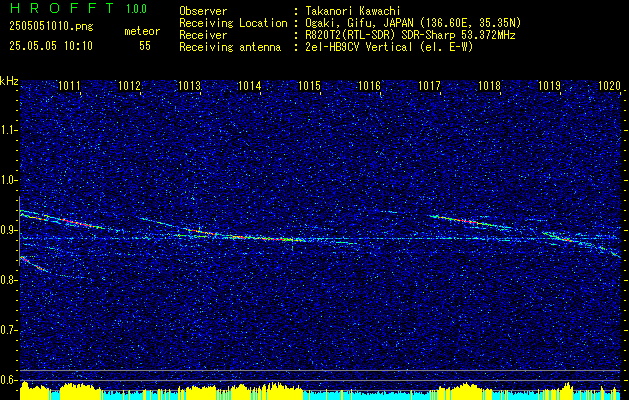Click the 1.0 kHz axis label
Image resolution: width=629 pixels, height=400 pixels.
pos(8,180)
